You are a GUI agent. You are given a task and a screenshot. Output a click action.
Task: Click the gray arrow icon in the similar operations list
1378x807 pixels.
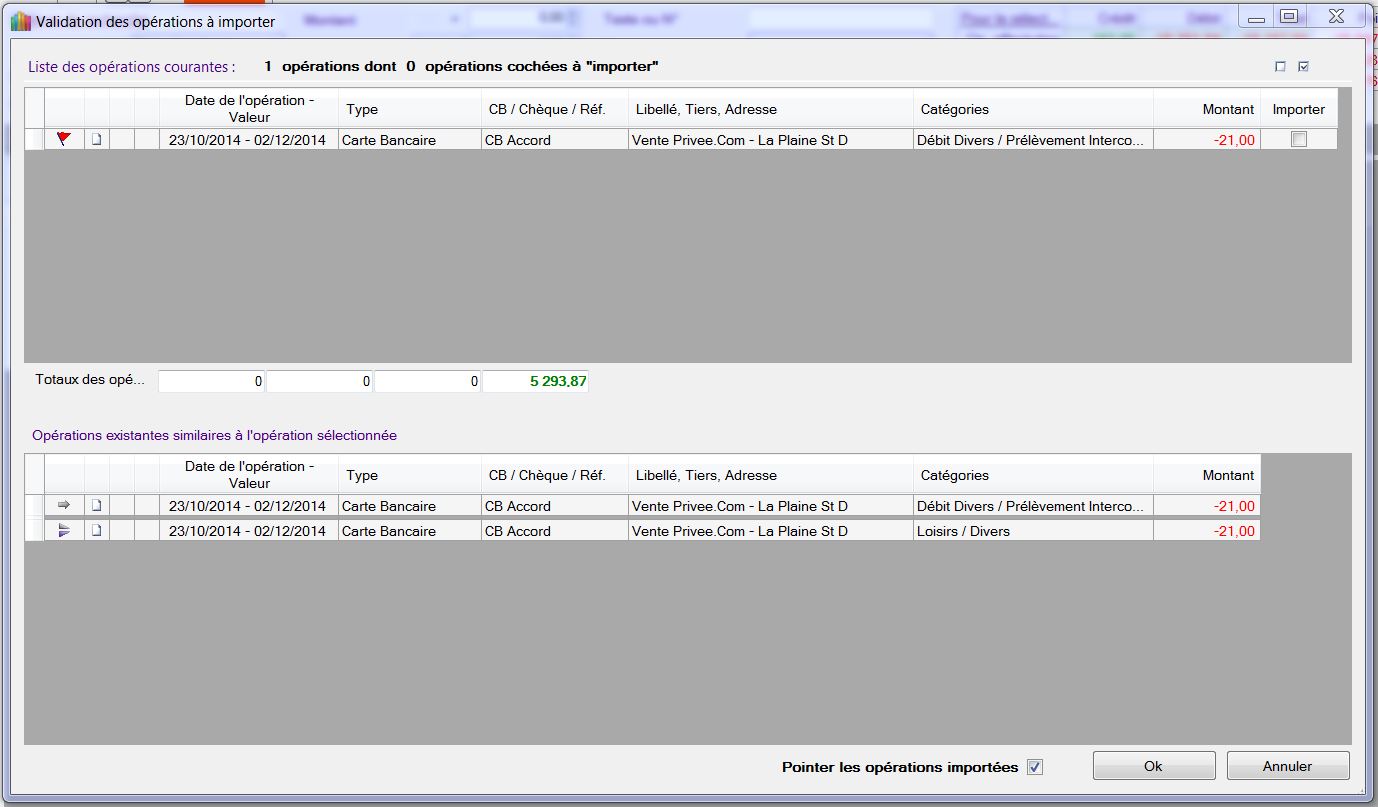[64, 506]
